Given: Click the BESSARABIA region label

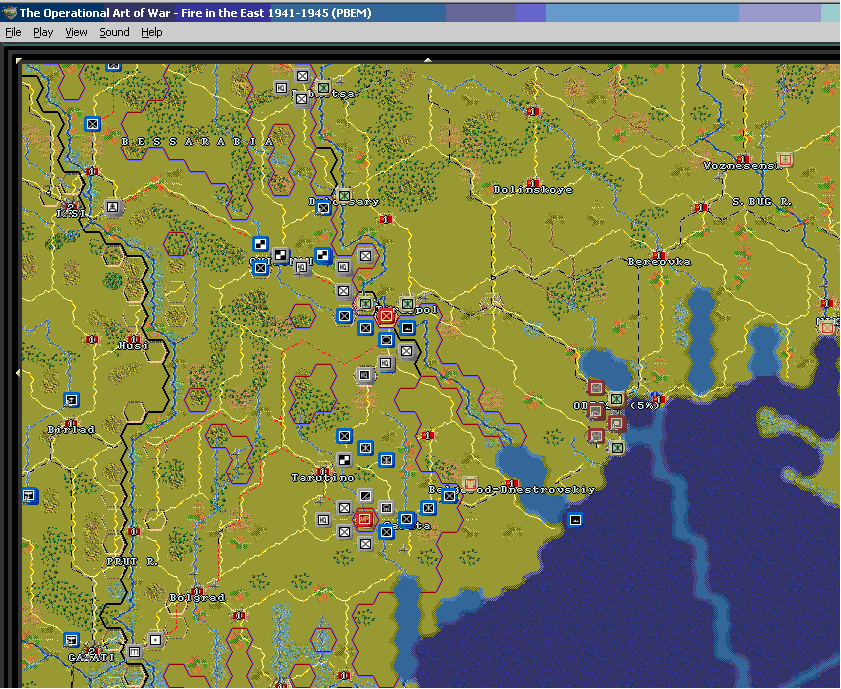Looking at the screenshot, I should tap(197, 142).
